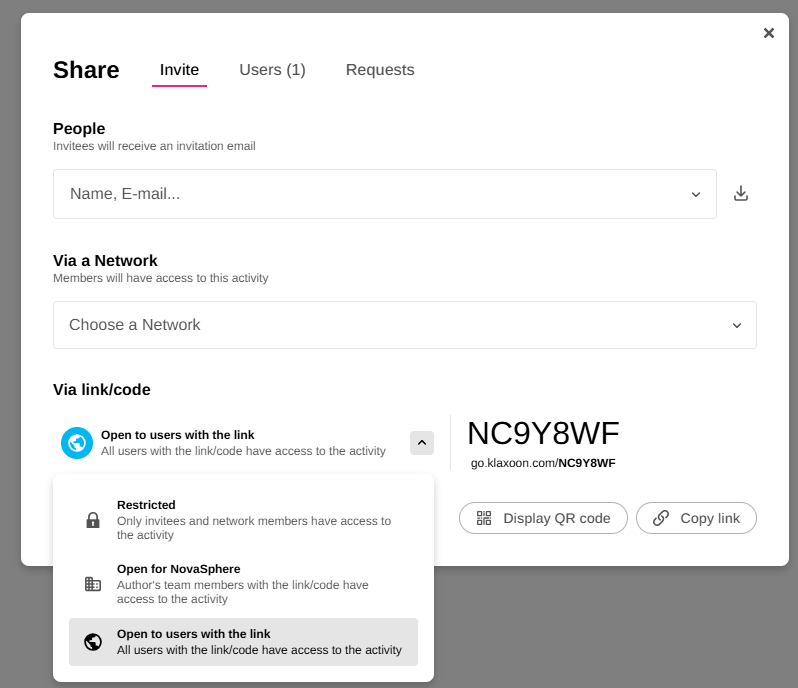This screenshot has width=798, height=688.
Task: Open the Requests tab
Action: [x=380, y=70]
